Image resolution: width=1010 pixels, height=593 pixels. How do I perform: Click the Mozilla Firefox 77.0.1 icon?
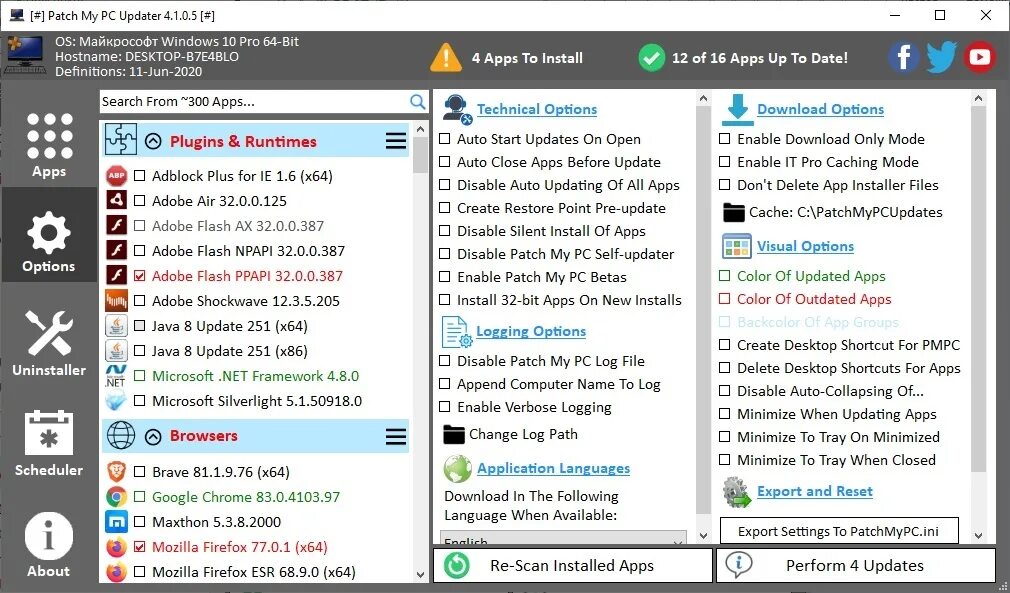click(117, 547)
